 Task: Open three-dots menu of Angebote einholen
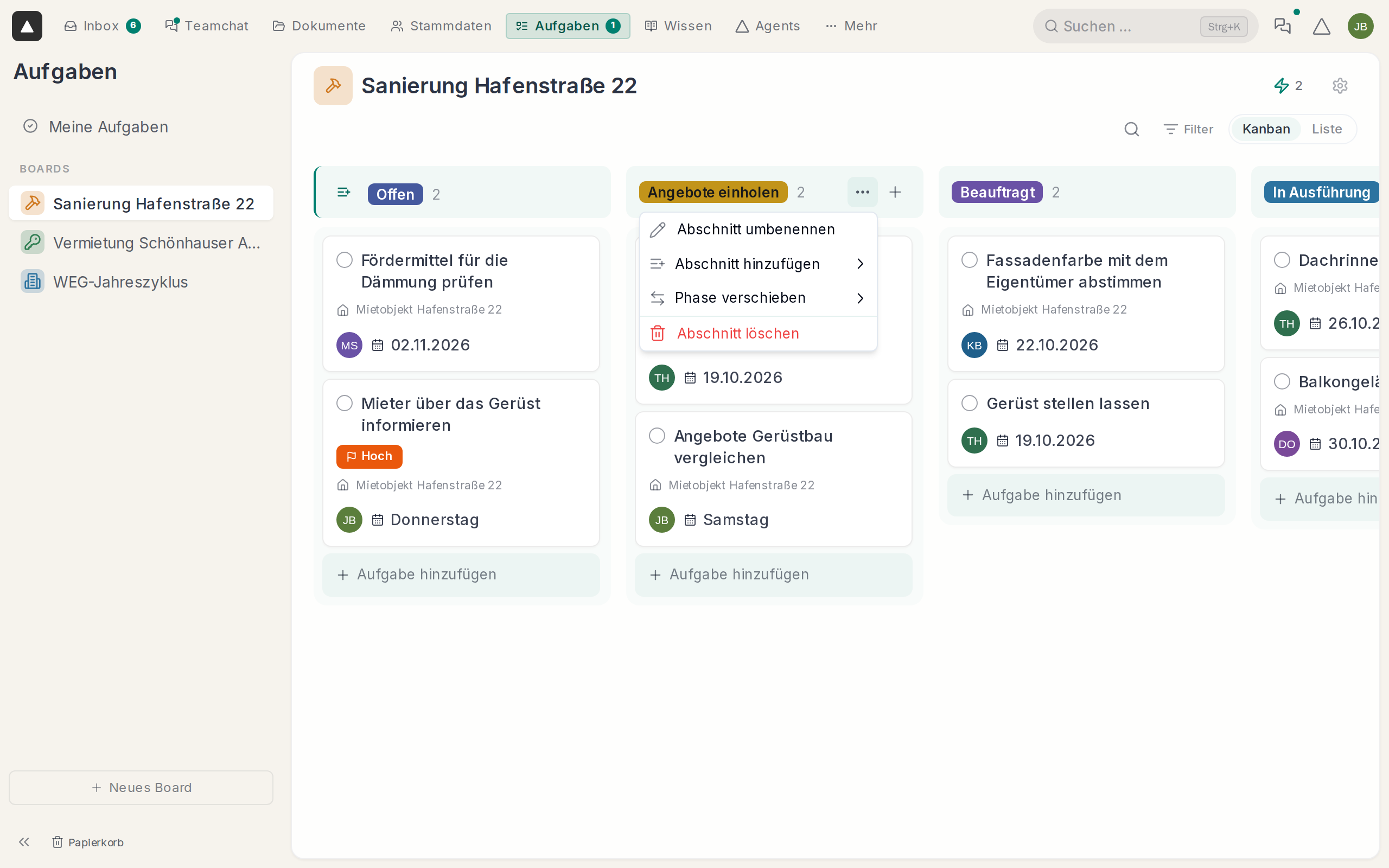[x=862, y=192]
